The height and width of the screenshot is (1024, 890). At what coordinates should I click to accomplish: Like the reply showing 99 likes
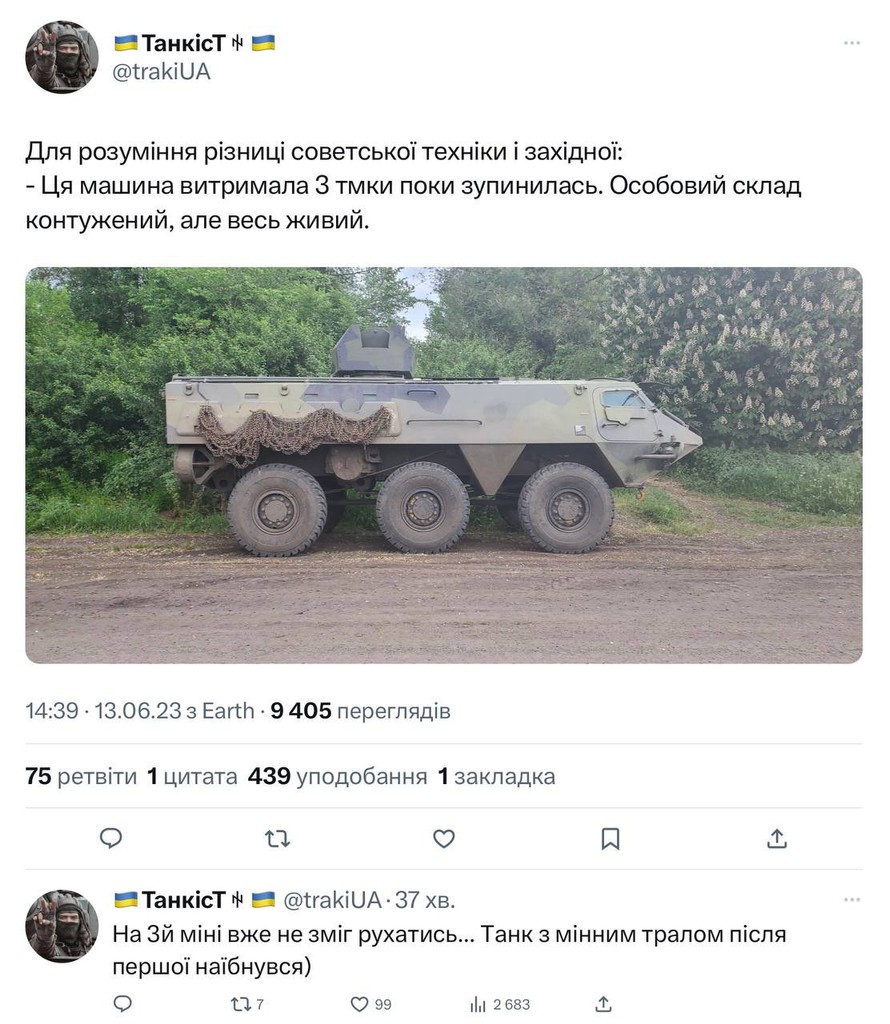tap(358, 1004)
